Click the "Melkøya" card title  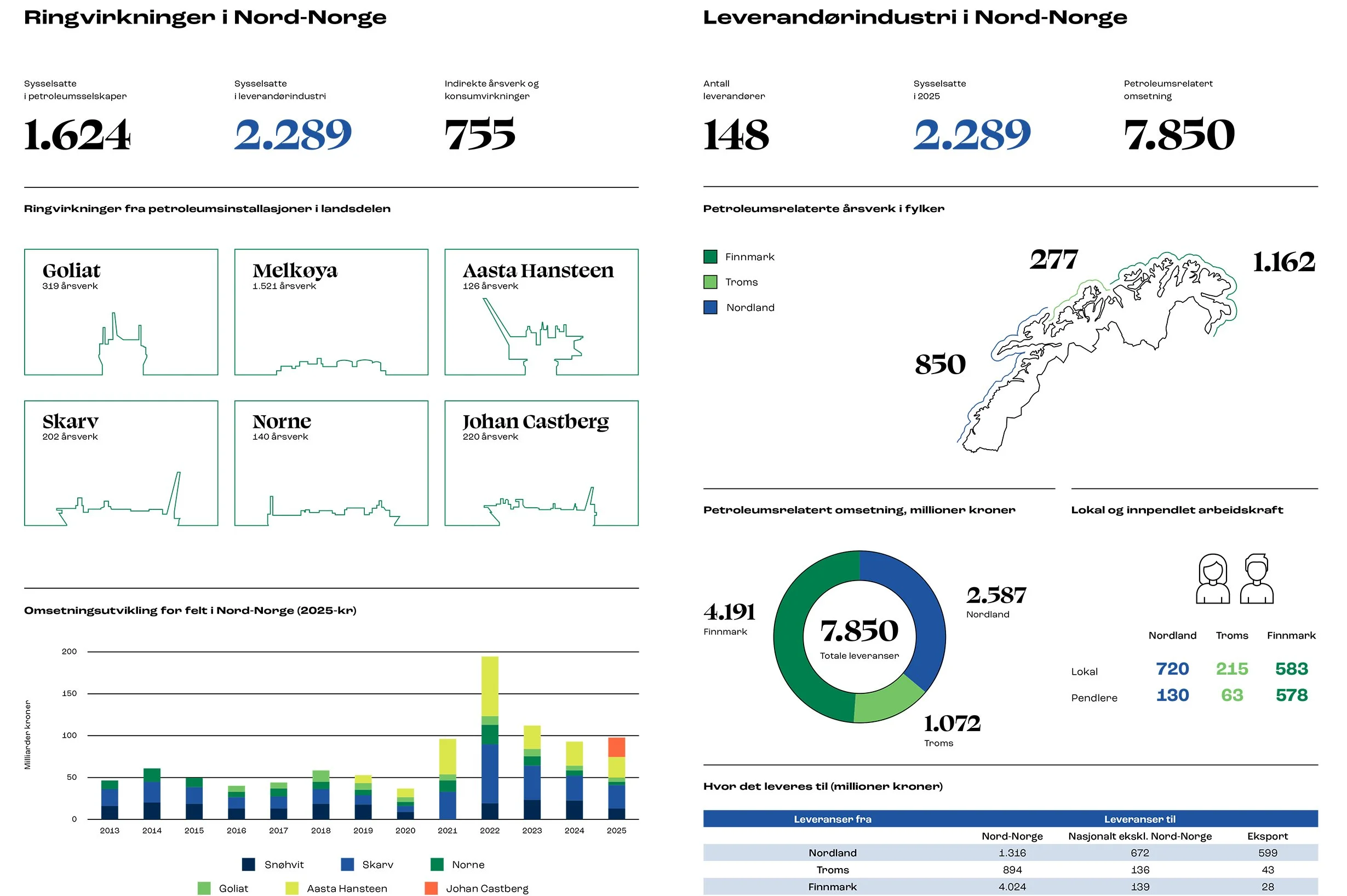[294, 271]
